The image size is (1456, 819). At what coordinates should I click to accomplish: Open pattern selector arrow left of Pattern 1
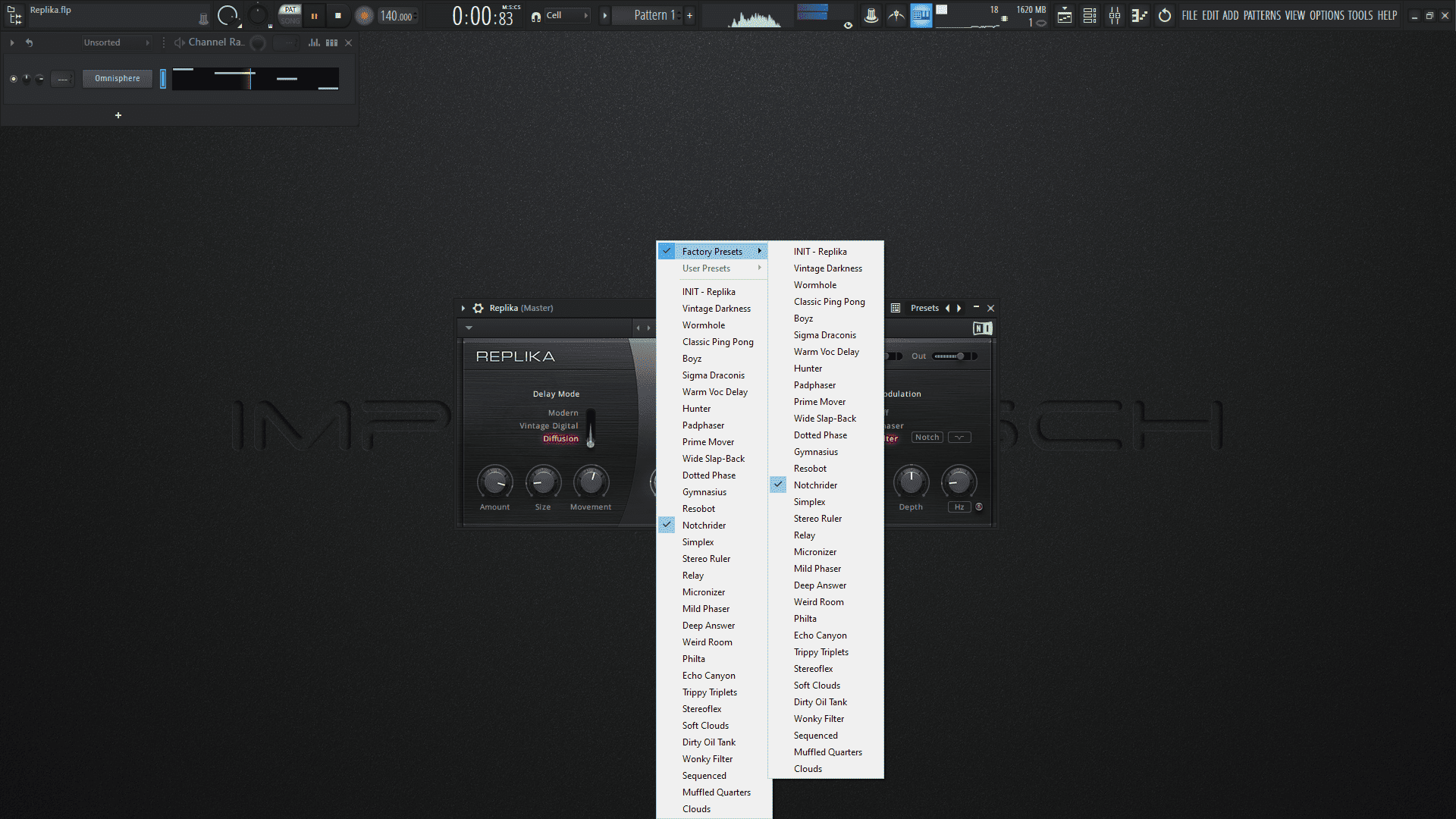(x=605, y=16)
